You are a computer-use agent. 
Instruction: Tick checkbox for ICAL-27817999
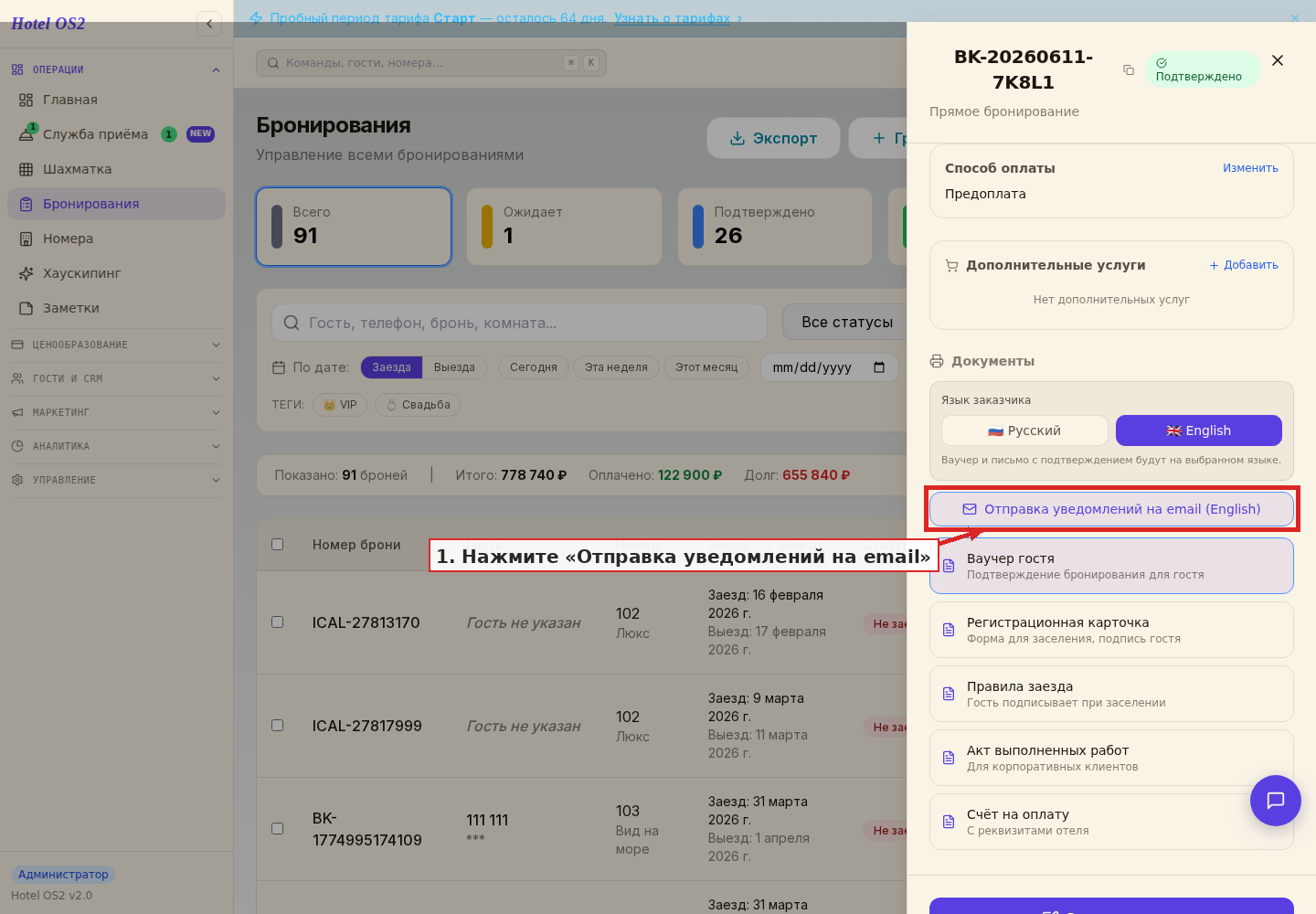pos(277,725)
